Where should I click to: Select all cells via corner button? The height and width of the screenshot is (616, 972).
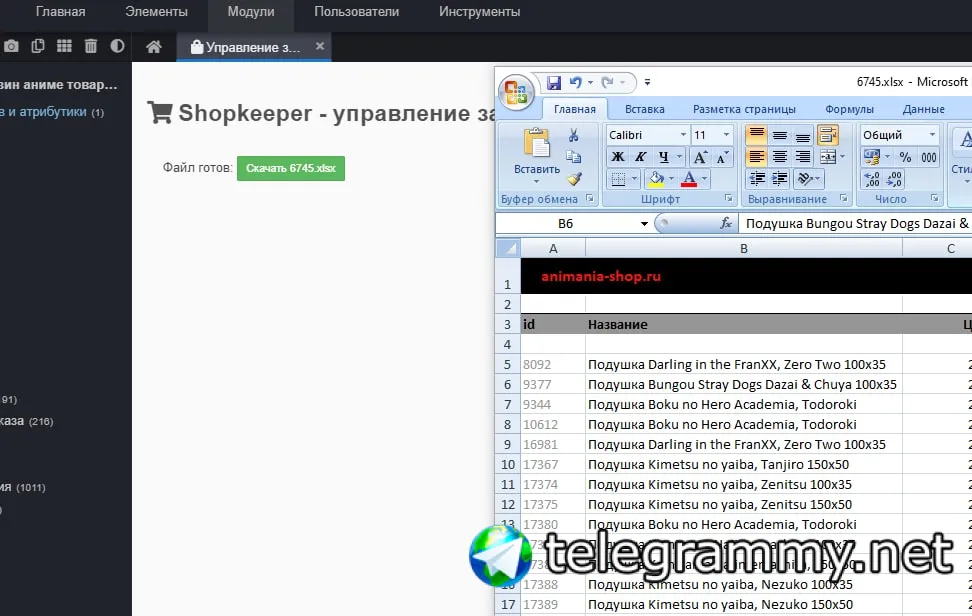508,249
